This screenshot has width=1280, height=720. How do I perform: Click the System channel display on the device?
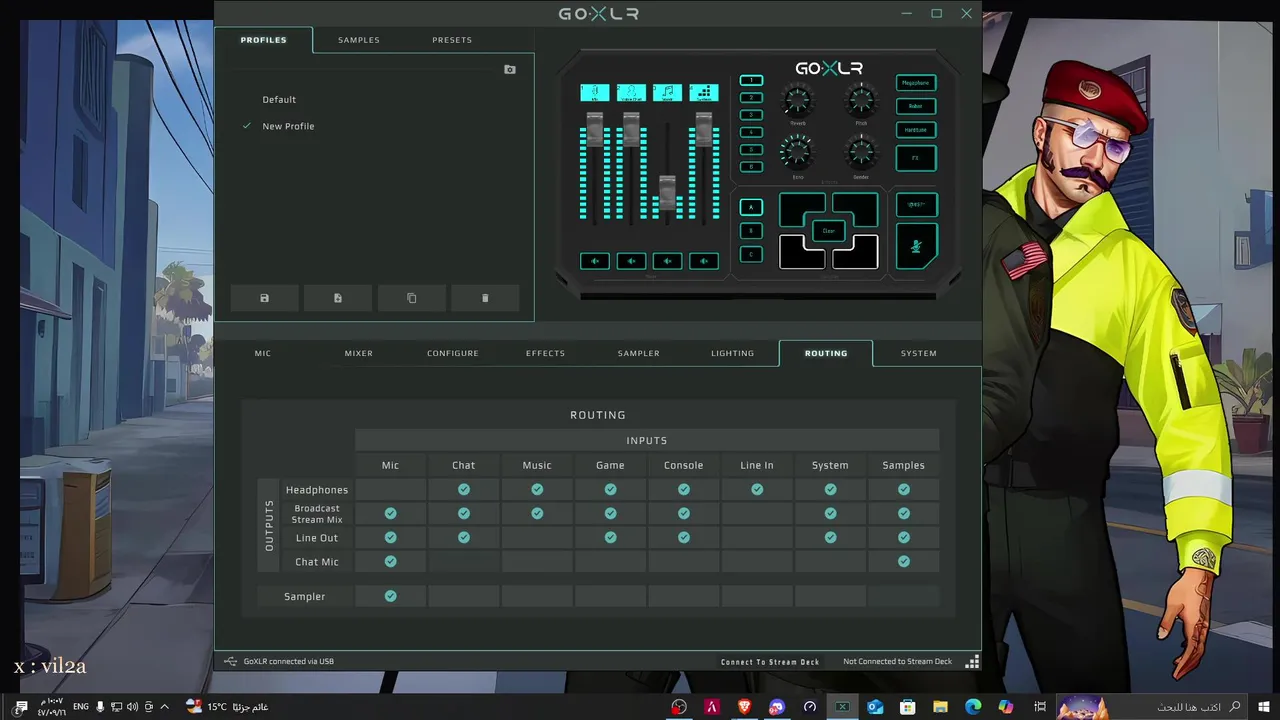tap(704, 93)
